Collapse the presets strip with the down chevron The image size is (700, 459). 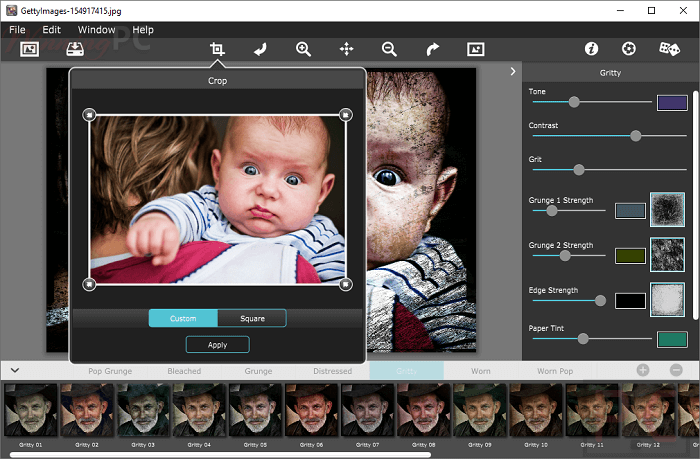pyautogui.click(x=15, y=371)
